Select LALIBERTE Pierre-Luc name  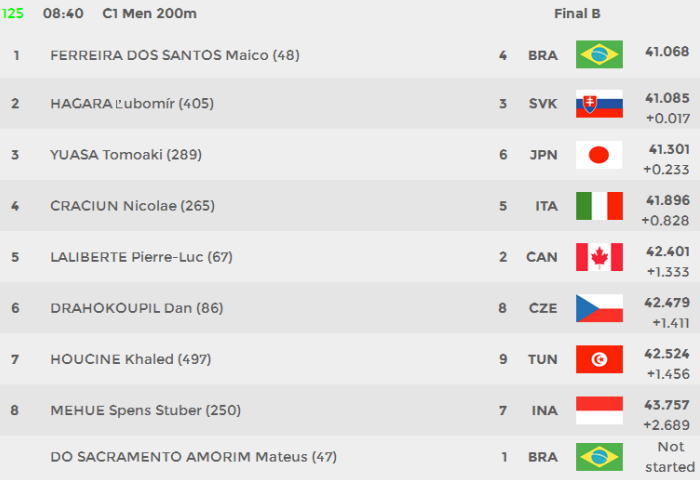click(x=141, y=257)
